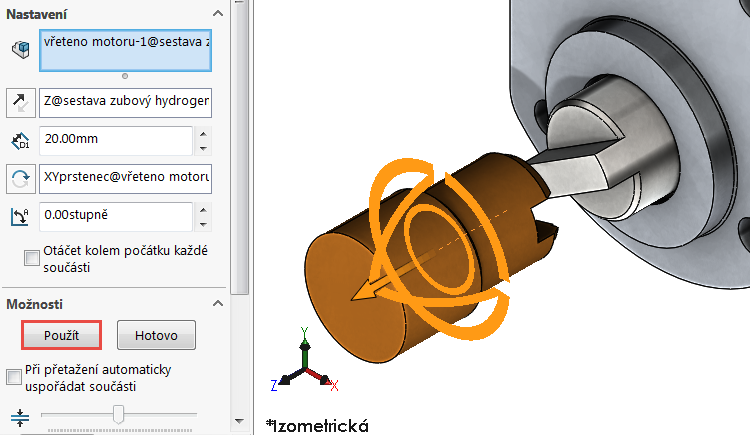Click the Použít button
750x435 pixels.
(x=61, y=335)
